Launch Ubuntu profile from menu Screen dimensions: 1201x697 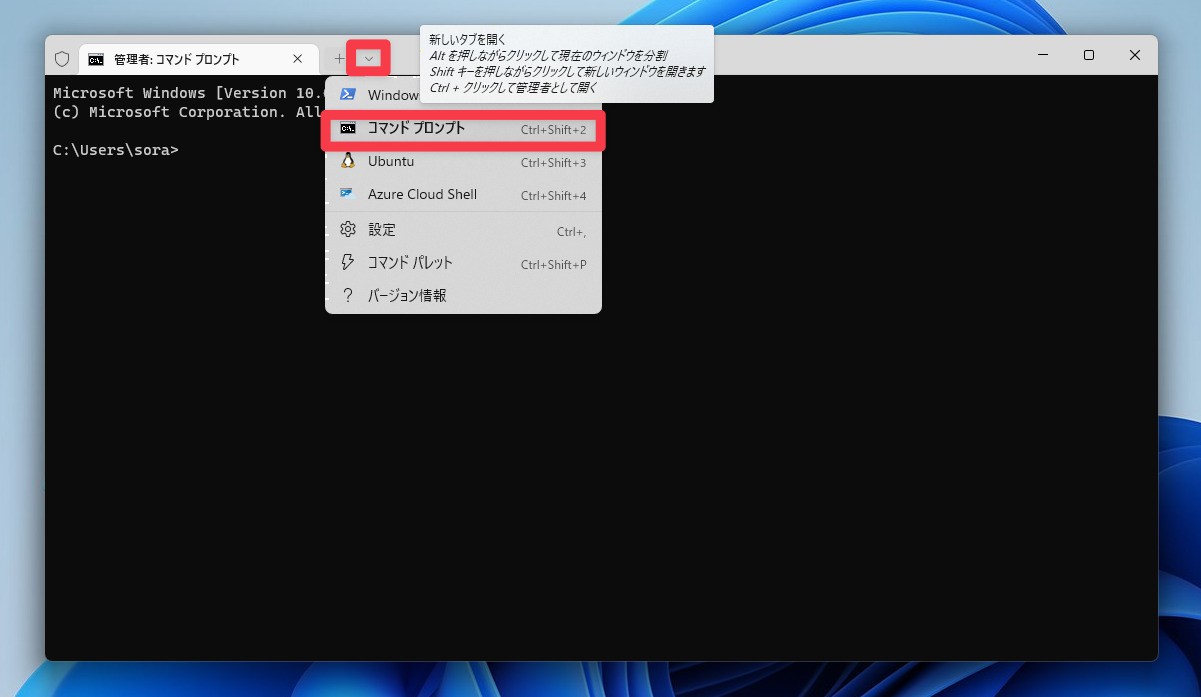click(464, 162)
